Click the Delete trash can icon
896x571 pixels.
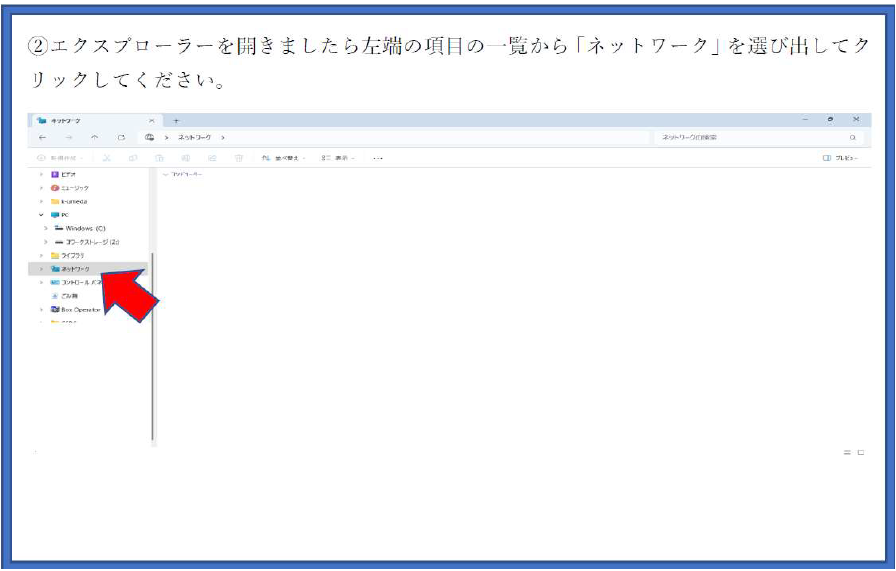239,158
